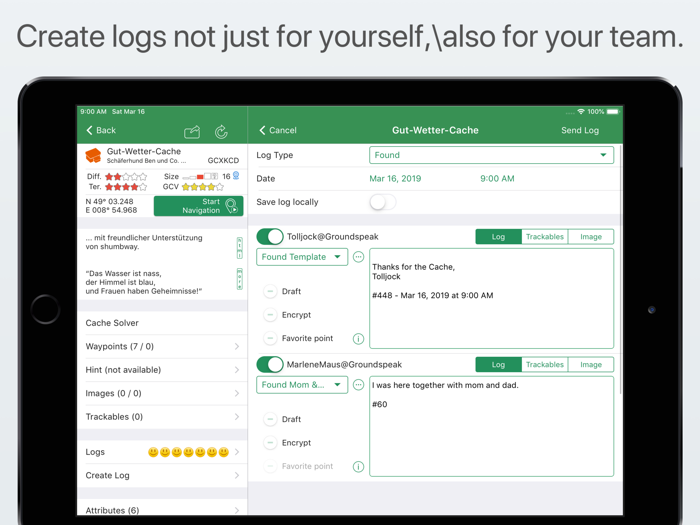The image size is (700, 525).
Task: Select Trackables tab for Tolljock
Action: [x=545, y=237]
